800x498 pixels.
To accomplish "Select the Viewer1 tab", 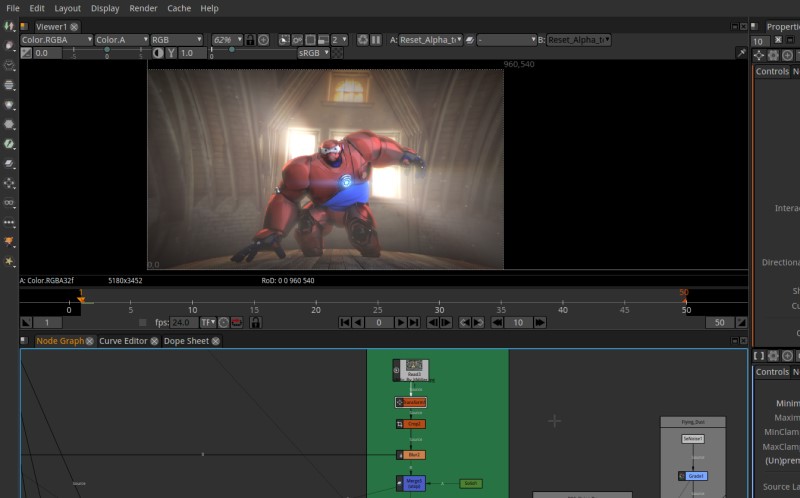I will click(x=52, y=27).
